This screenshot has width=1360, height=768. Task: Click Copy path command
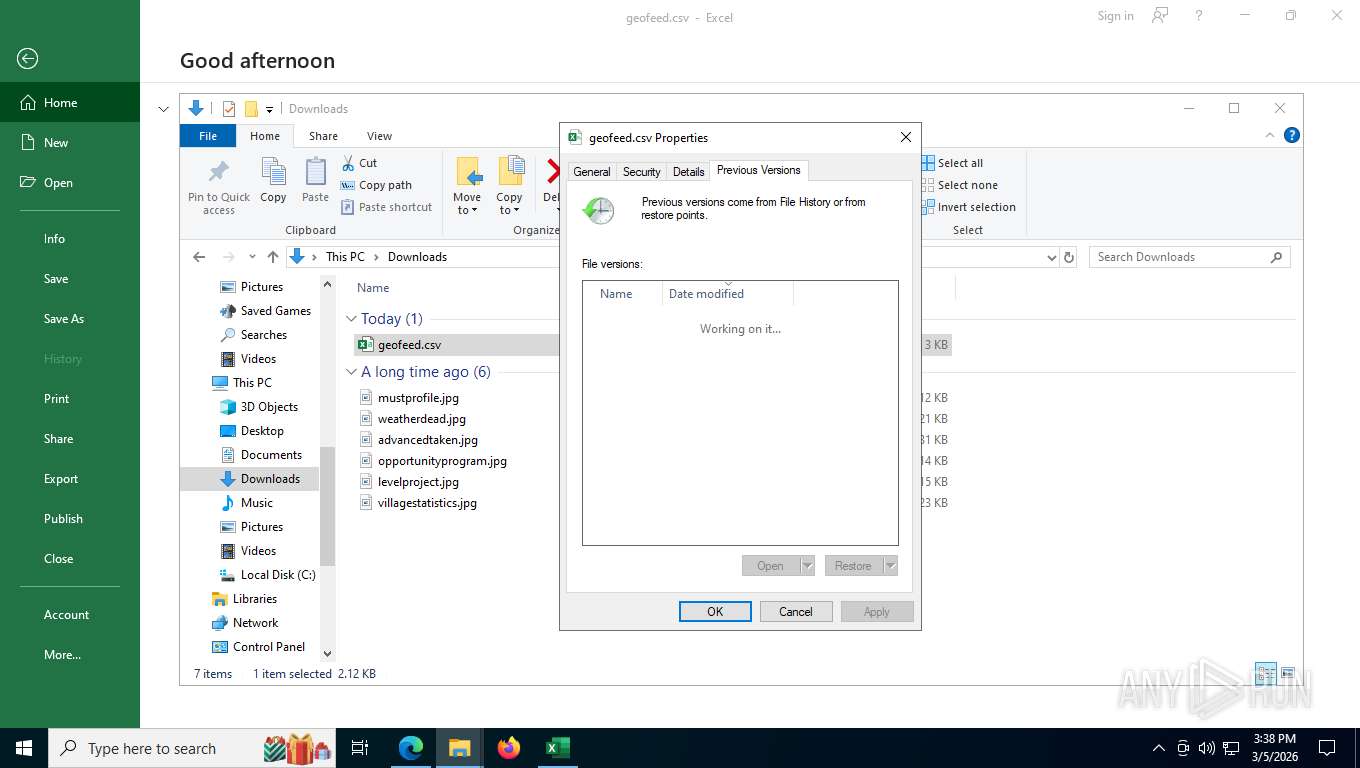pos(376,185)
